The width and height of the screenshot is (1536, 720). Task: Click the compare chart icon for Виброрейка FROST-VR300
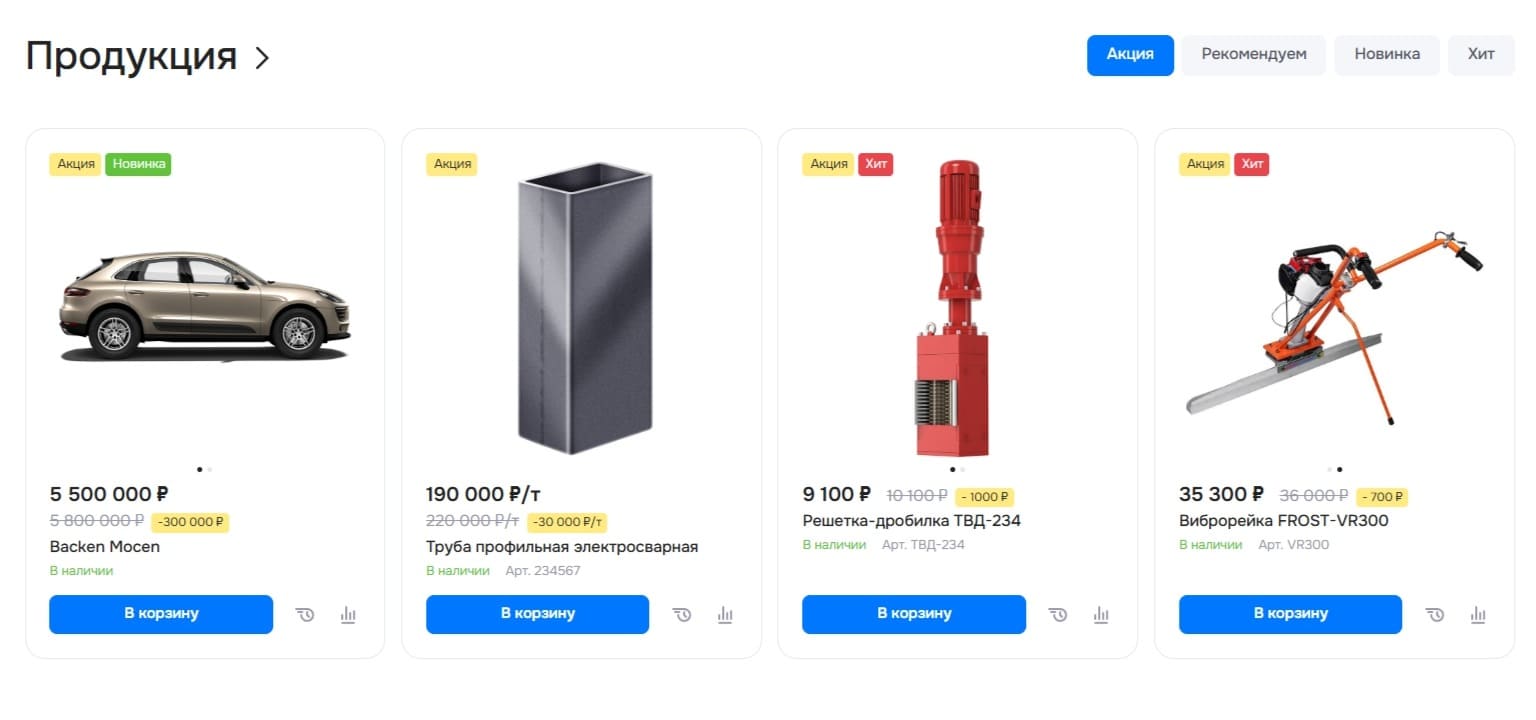pyautogui.click(x=1478, y=615)
